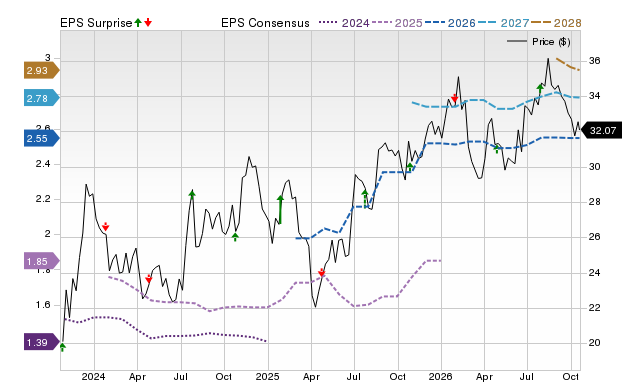Select the green surprise arrow at the chart's start in late 2023
Viewport: 640px width, 382px height.
pos(62,347)
